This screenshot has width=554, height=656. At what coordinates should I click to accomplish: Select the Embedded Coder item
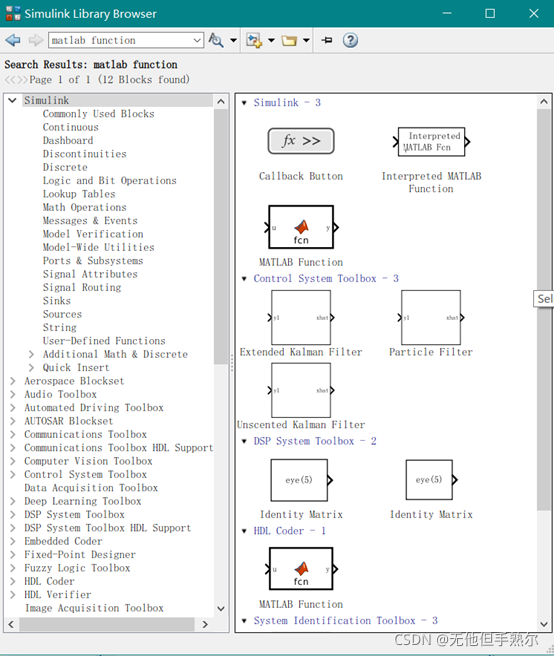(x=63, y=541)
